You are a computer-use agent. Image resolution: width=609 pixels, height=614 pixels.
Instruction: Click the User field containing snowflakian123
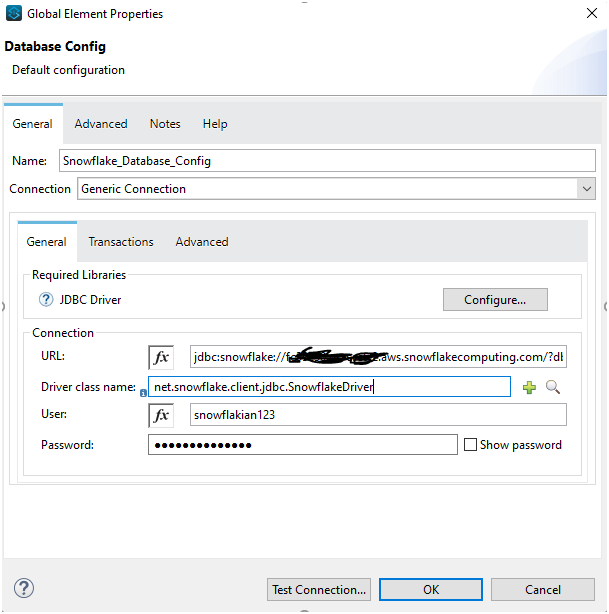(378, 415)
